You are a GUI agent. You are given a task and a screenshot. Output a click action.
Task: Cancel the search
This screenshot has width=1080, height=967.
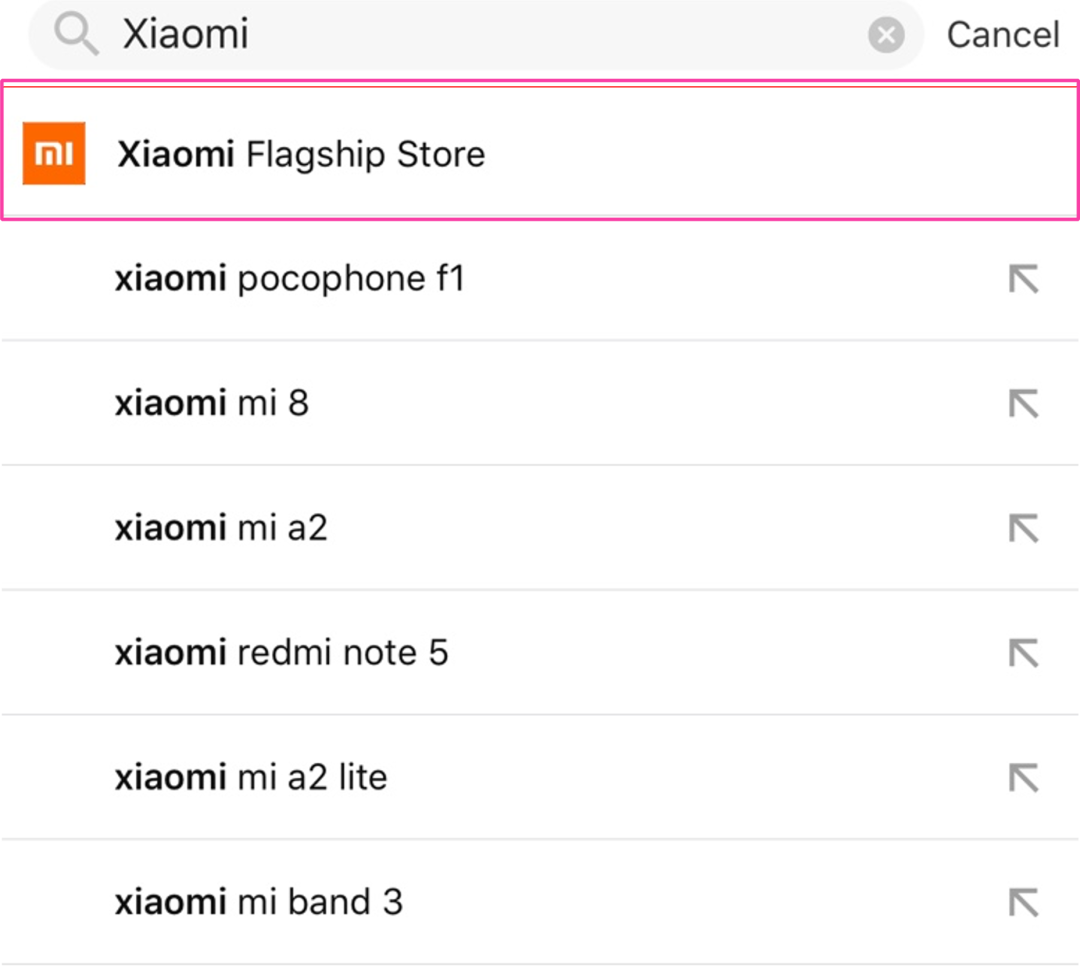(x=1002, y=35)
